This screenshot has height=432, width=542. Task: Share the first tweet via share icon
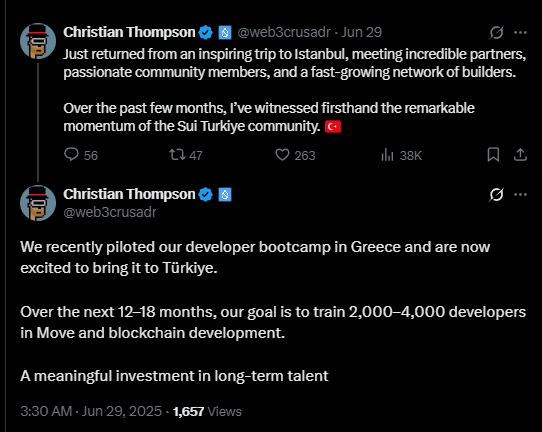click(x=520, y=154)
